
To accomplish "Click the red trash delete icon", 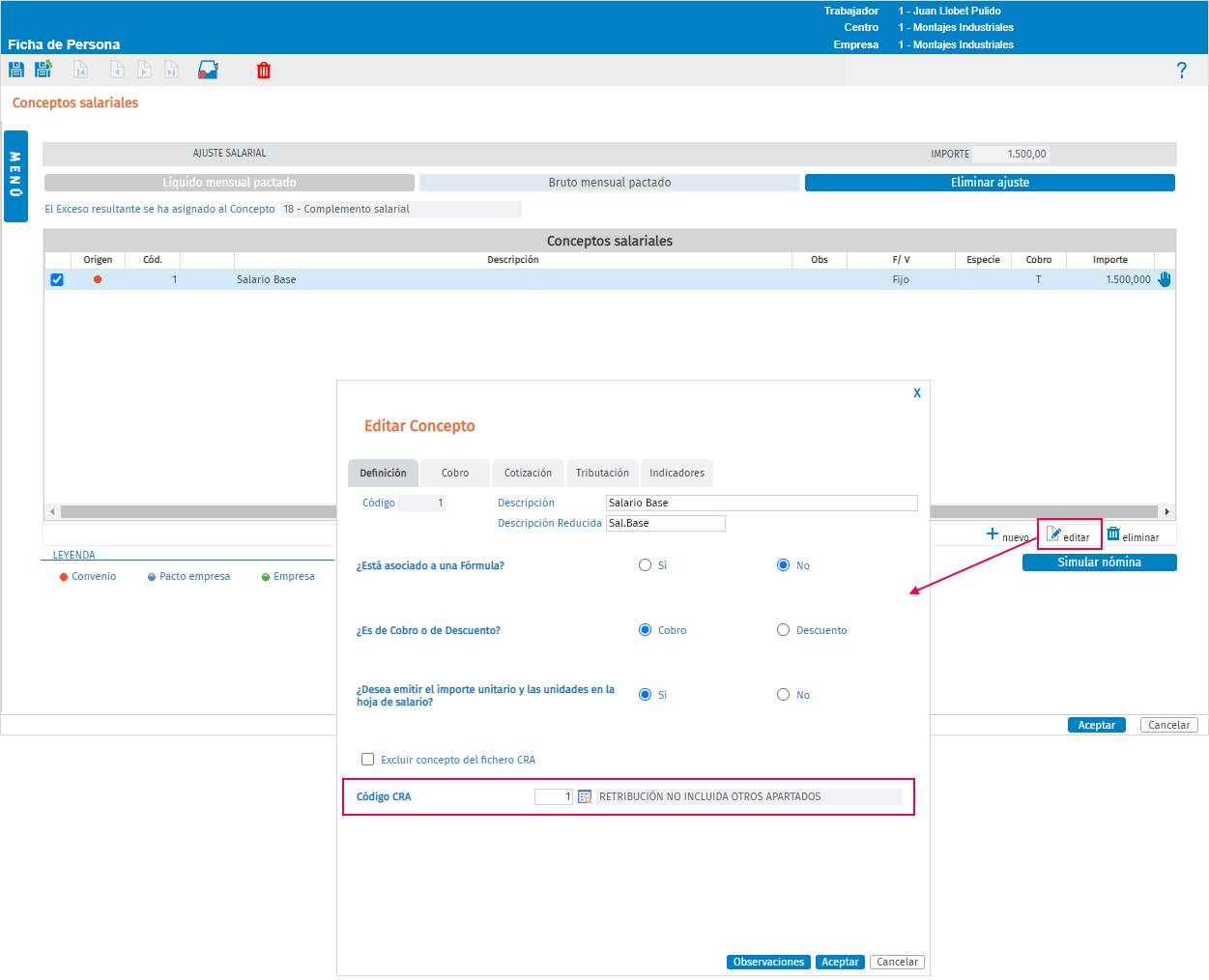I will 264,70.
